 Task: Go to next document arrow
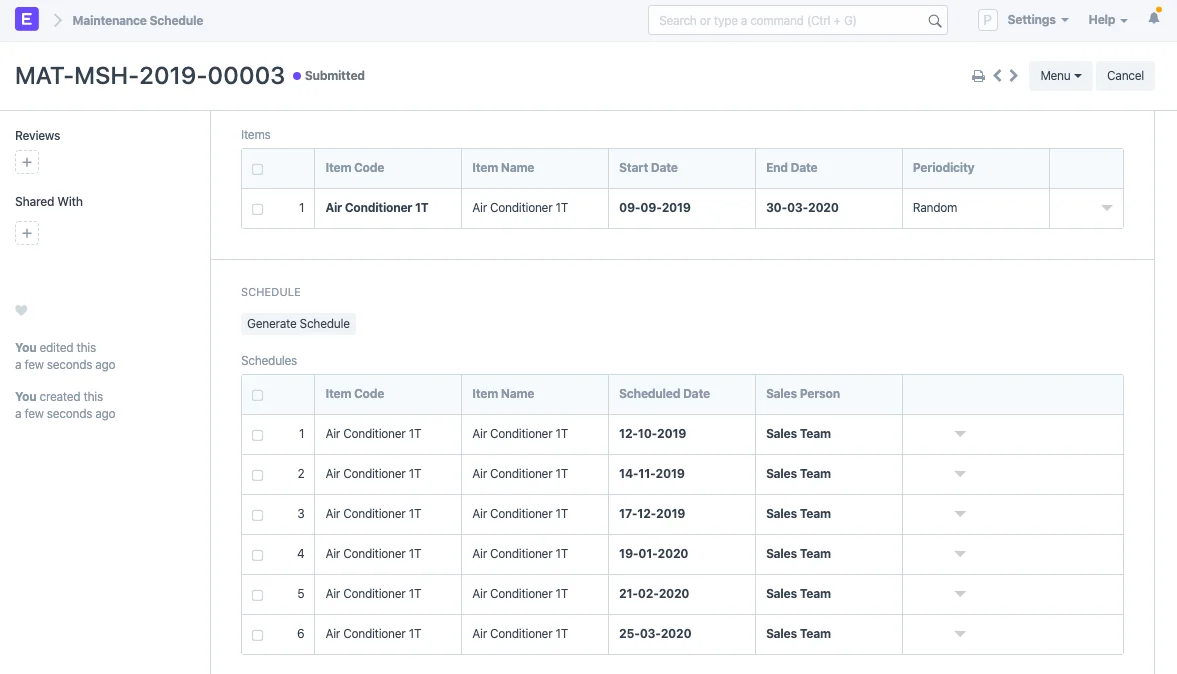click(x=1014, y=76)
